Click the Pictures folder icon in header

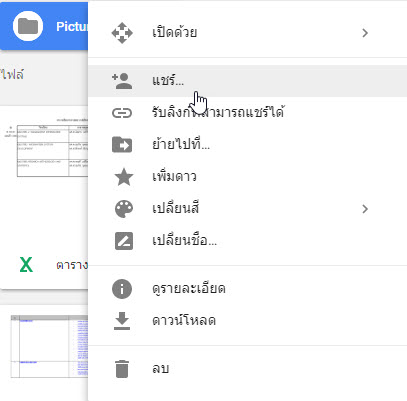point(28,26)
